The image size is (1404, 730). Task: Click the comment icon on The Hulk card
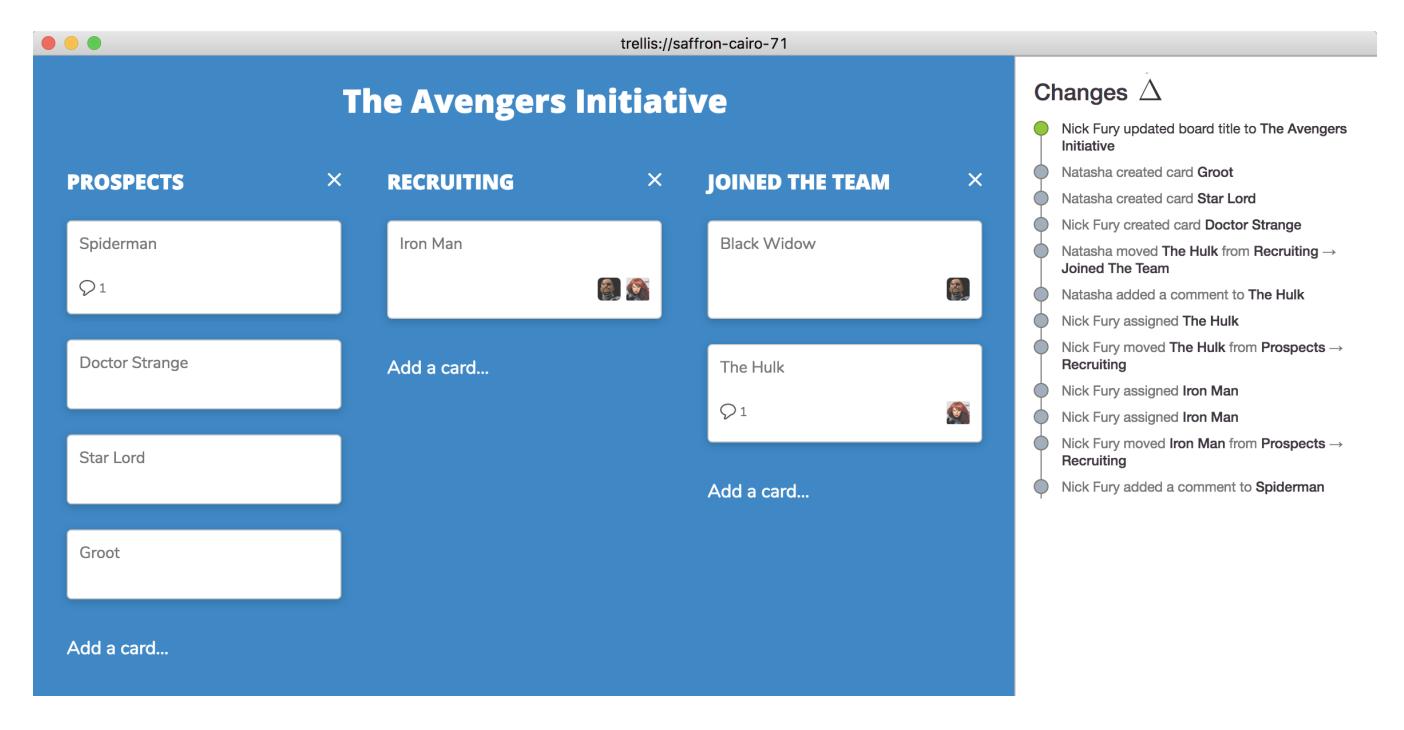tap(728, 412)
